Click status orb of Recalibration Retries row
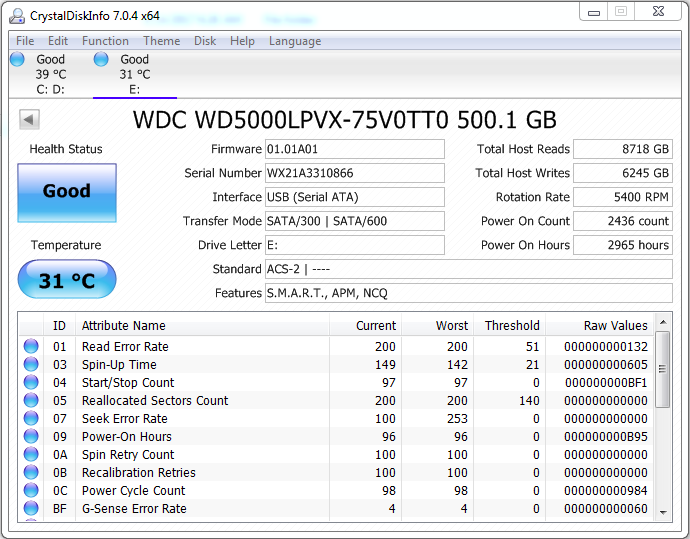 31,473
